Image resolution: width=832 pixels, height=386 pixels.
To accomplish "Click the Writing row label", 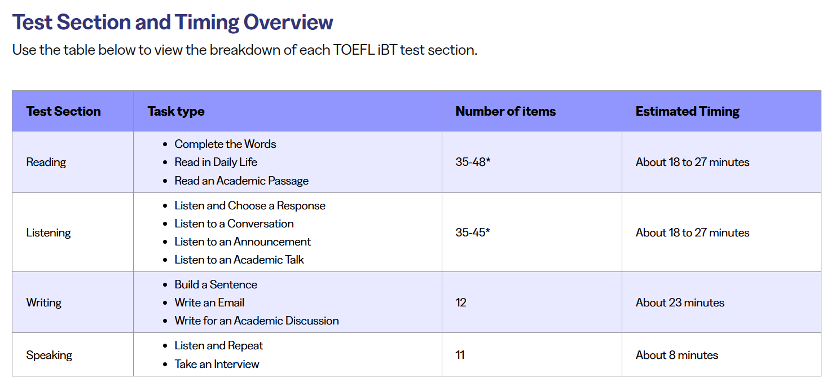I will [44, 303].
